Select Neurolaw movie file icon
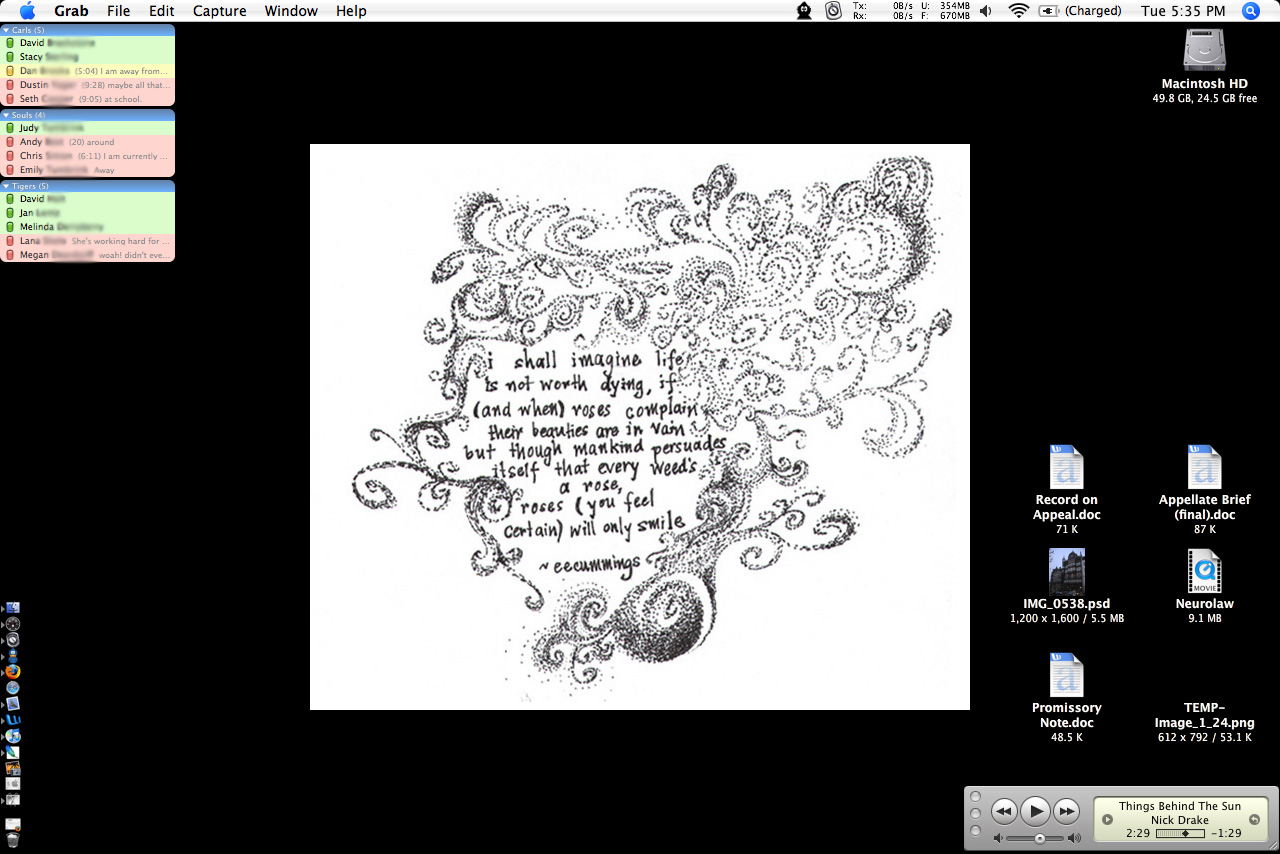The image size is (1280, 854). coord(1204,571)
